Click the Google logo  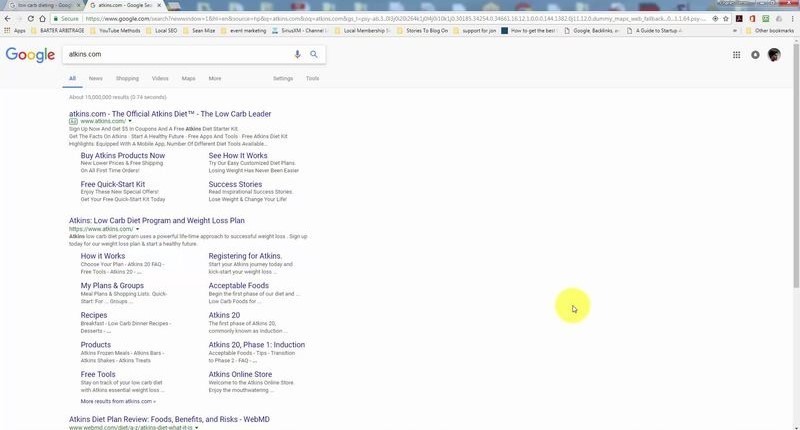click(x=30, y=55)
